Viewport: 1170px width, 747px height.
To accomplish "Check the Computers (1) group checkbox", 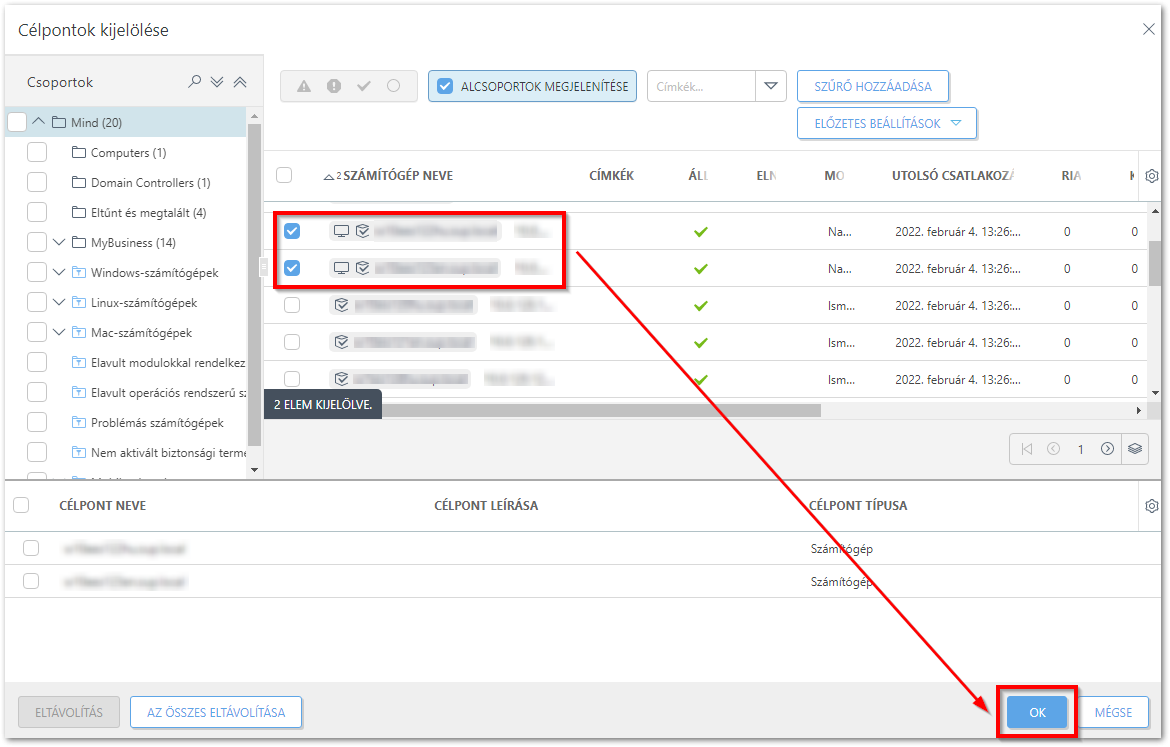I will [x=36, y=153].
